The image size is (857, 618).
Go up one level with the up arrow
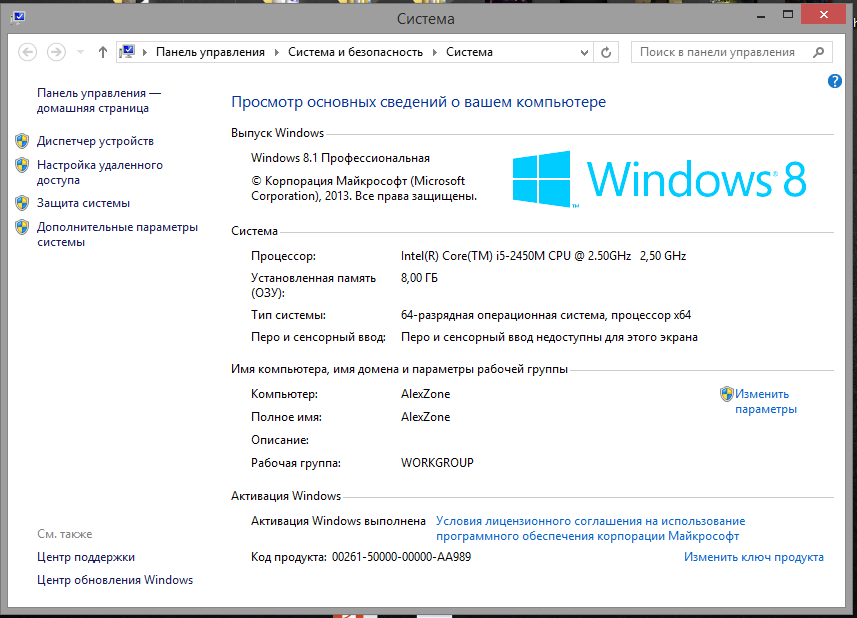click(103, 52)
